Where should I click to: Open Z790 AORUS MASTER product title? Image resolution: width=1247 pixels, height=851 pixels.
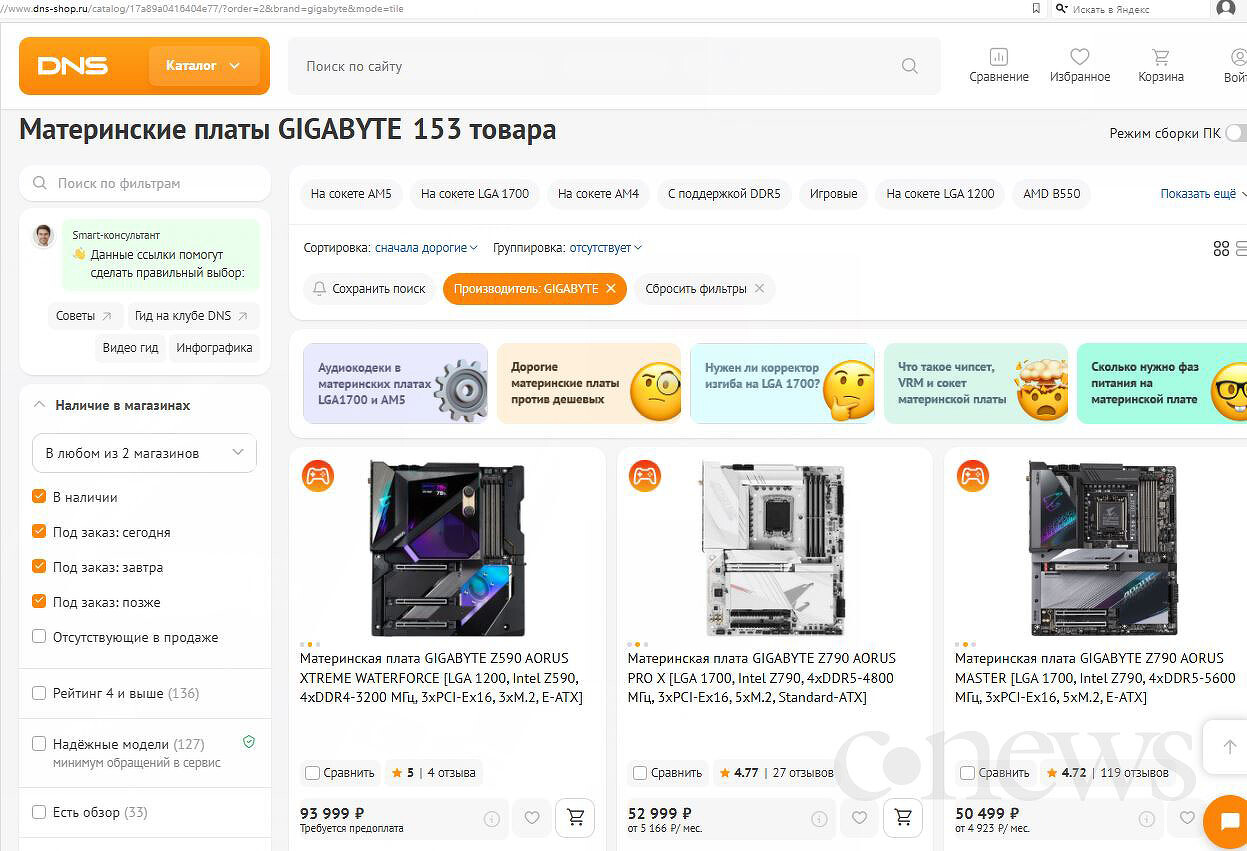[x=1094, y=678]
